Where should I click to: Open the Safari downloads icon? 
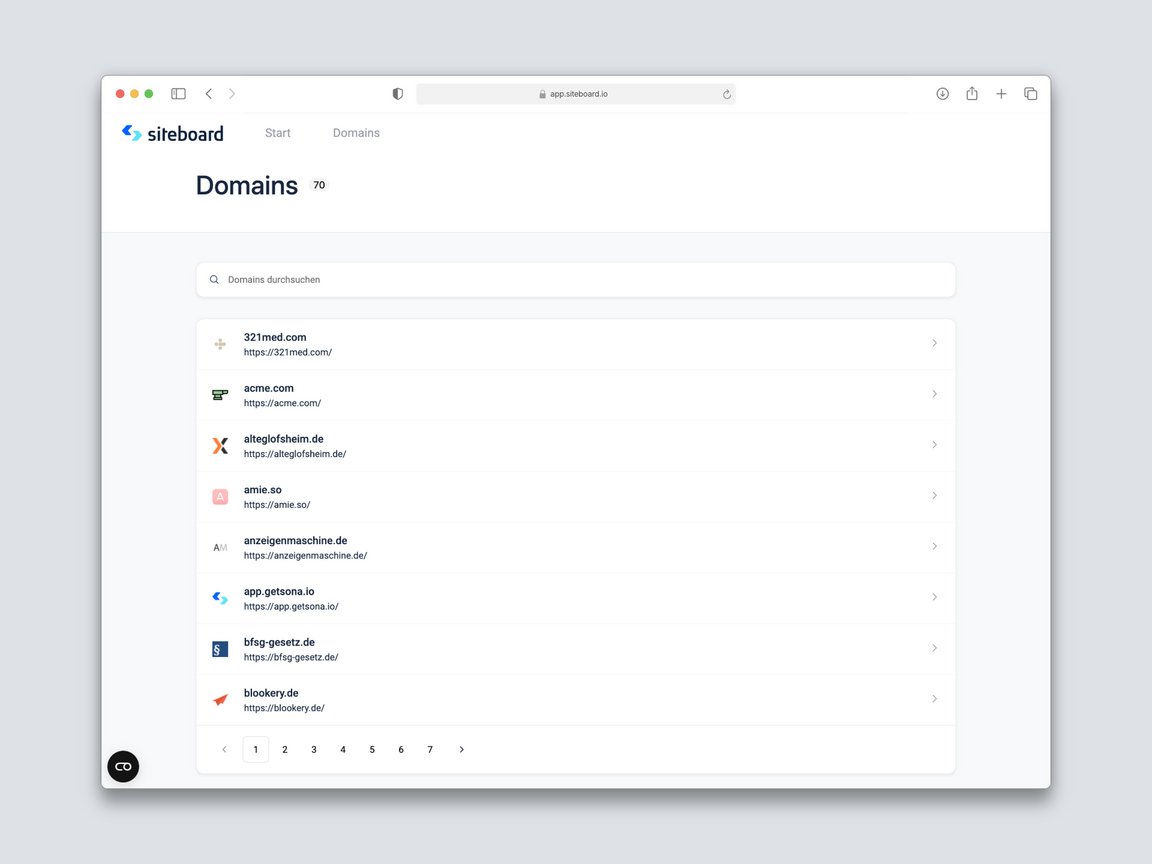click(x=943, y=93)
